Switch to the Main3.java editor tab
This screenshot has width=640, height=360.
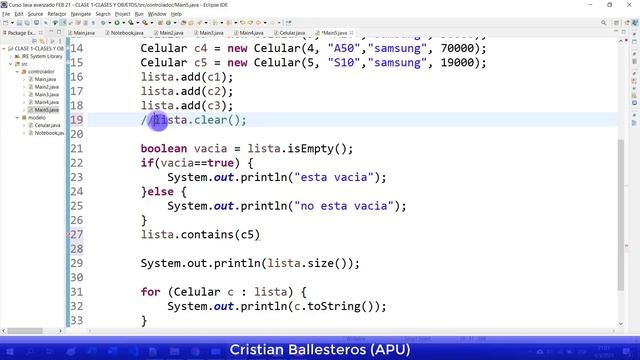[x=209, y=33]
